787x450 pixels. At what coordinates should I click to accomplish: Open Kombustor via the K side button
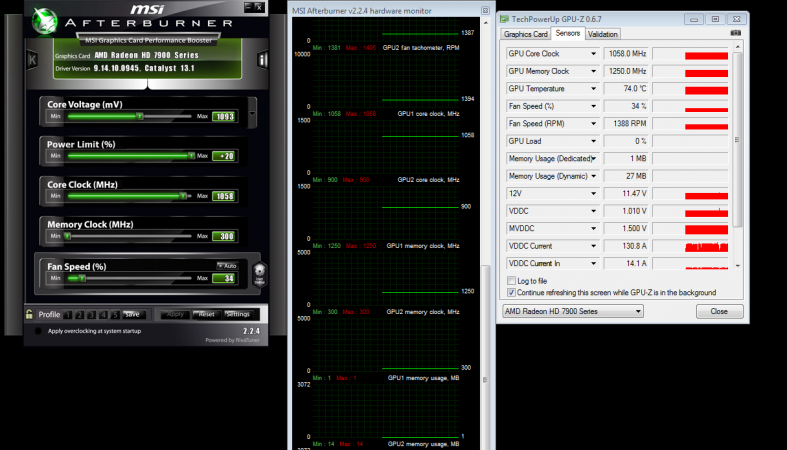pos(32,60)
